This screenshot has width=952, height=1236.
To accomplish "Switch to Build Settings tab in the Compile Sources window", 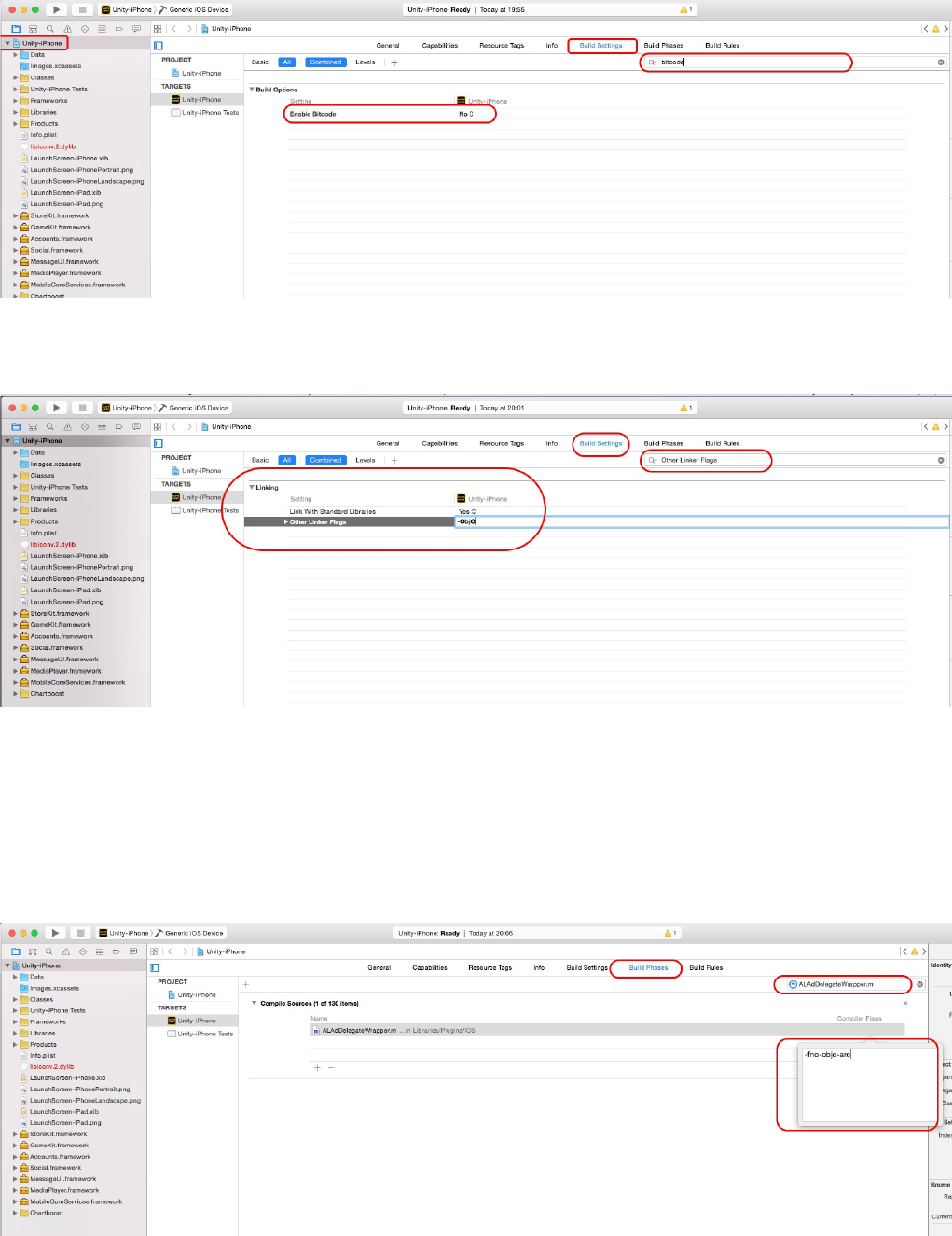I will (x=587, y=968).
